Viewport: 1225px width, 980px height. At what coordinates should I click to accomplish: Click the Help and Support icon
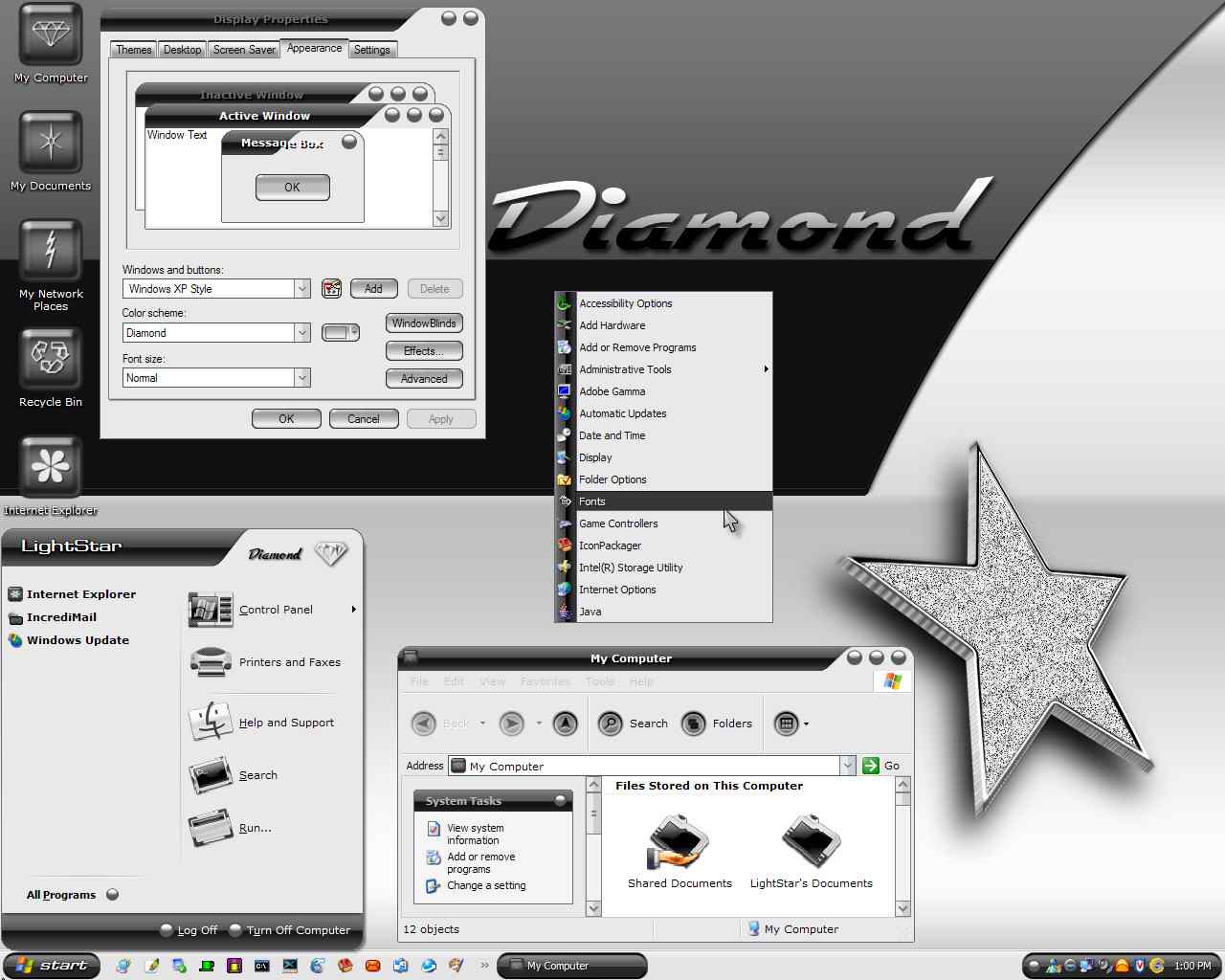coord(211,722)
